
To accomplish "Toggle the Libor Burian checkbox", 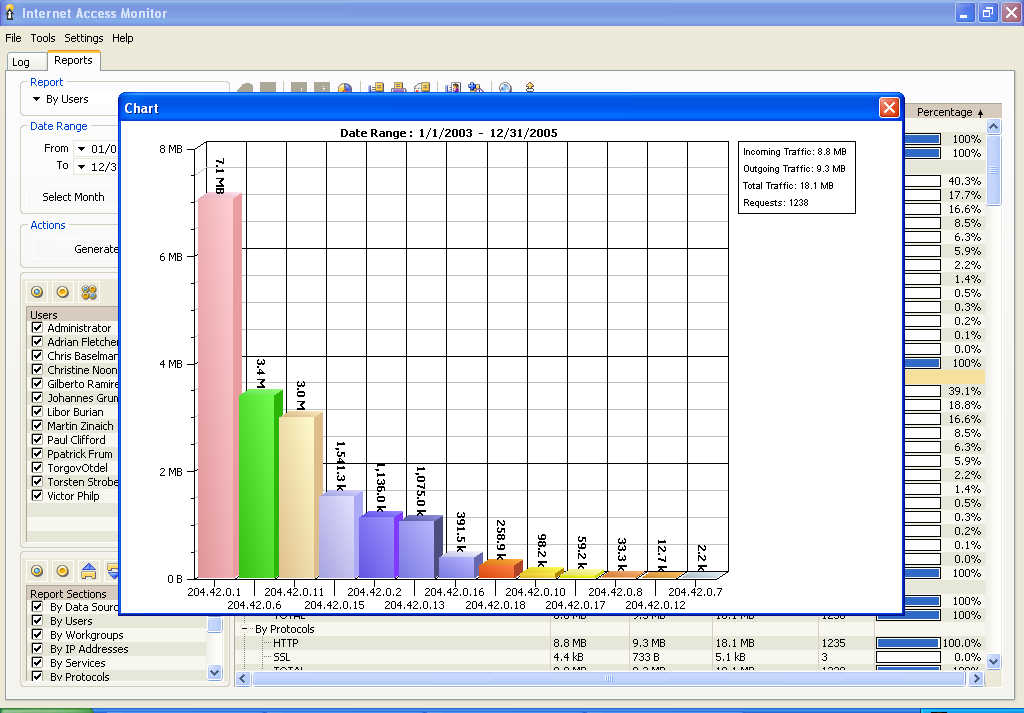I will (37, 412).
